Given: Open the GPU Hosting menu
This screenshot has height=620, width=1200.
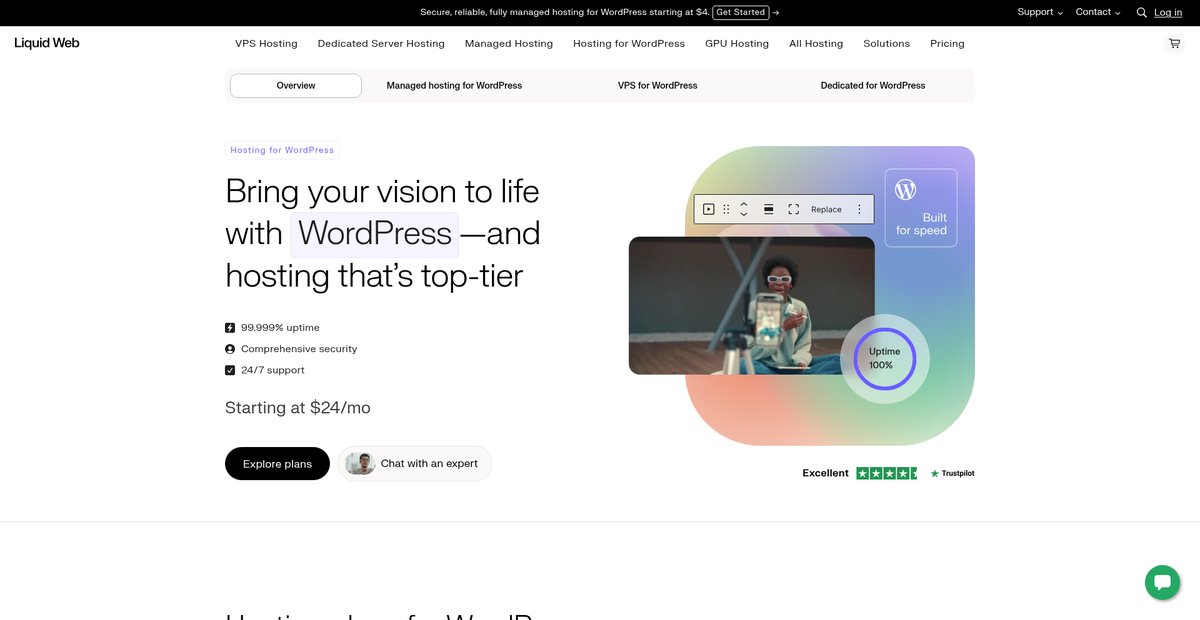Looking at the screenshot, I should [x=737, y=44].
